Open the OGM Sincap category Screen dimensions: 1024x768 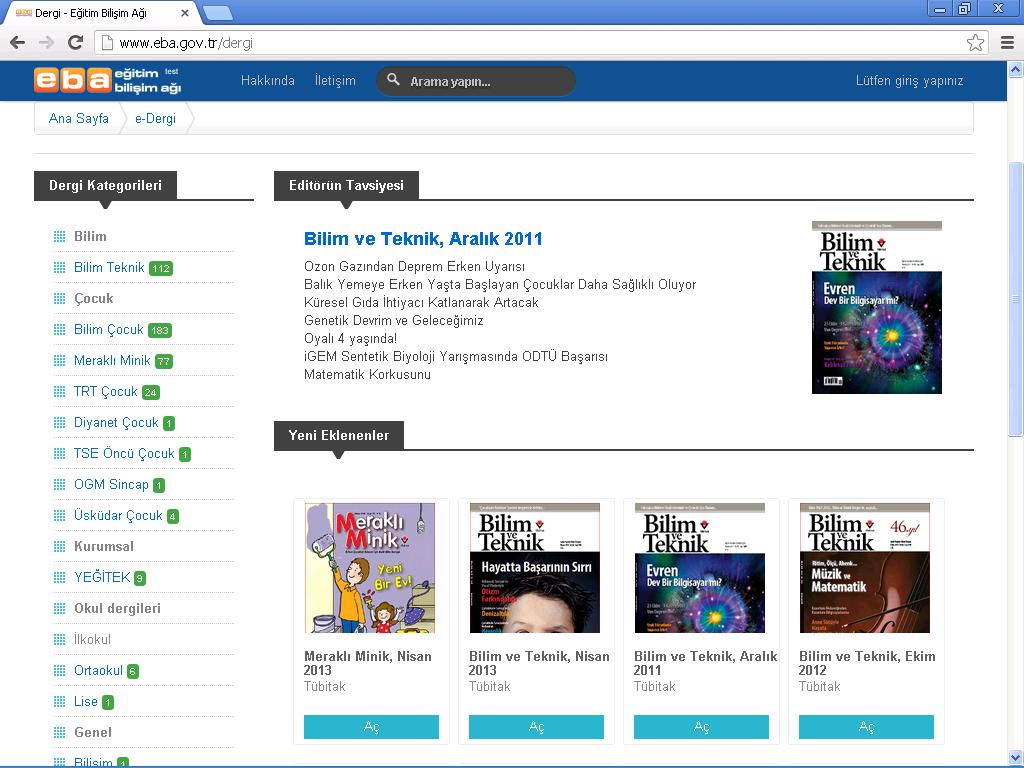coord(111,485)
